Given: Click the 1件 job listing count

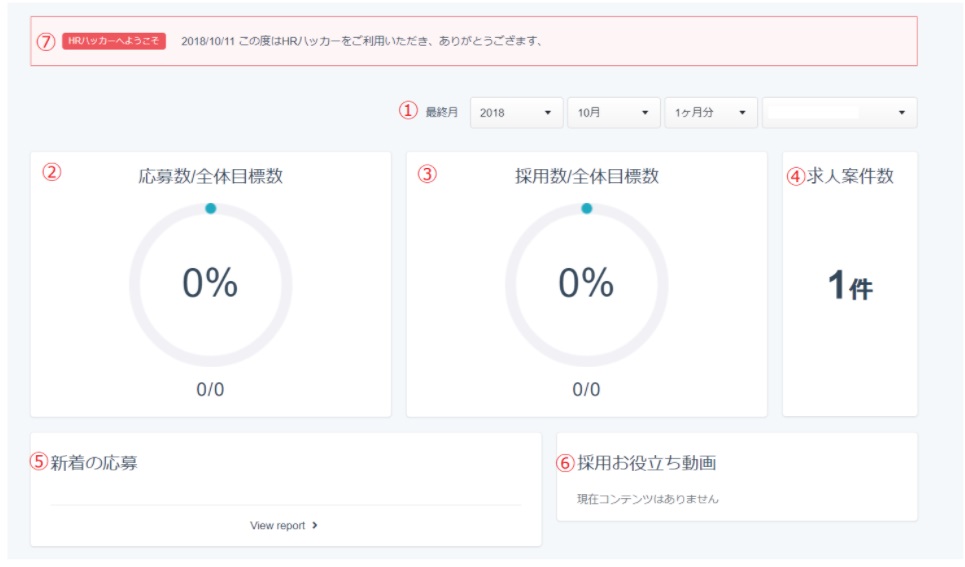Looking at the screenshot, I should [849, 287].
